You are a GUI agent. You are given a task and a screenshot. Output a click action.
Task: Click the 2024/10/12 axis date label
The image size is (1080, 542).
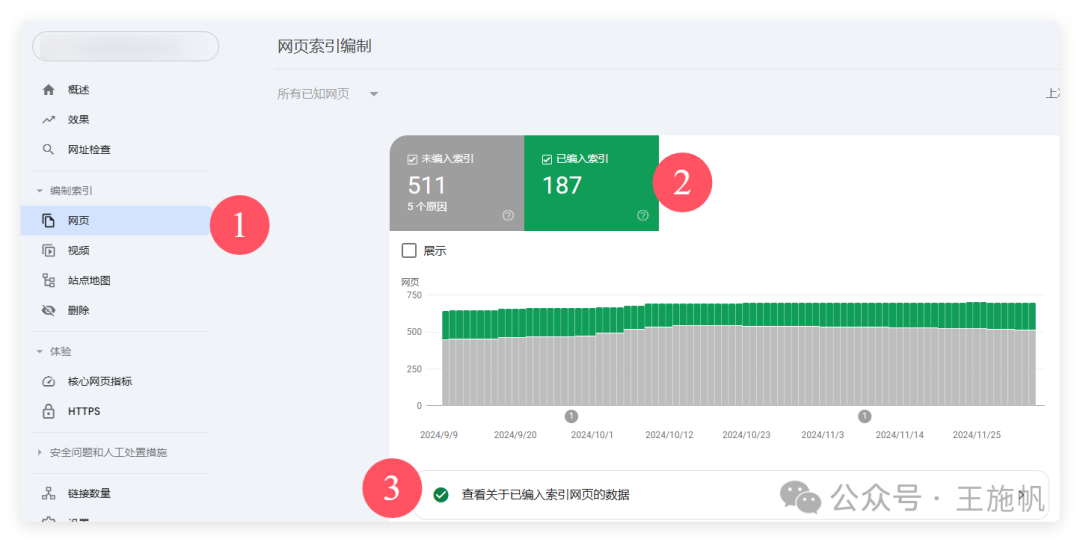669,435
